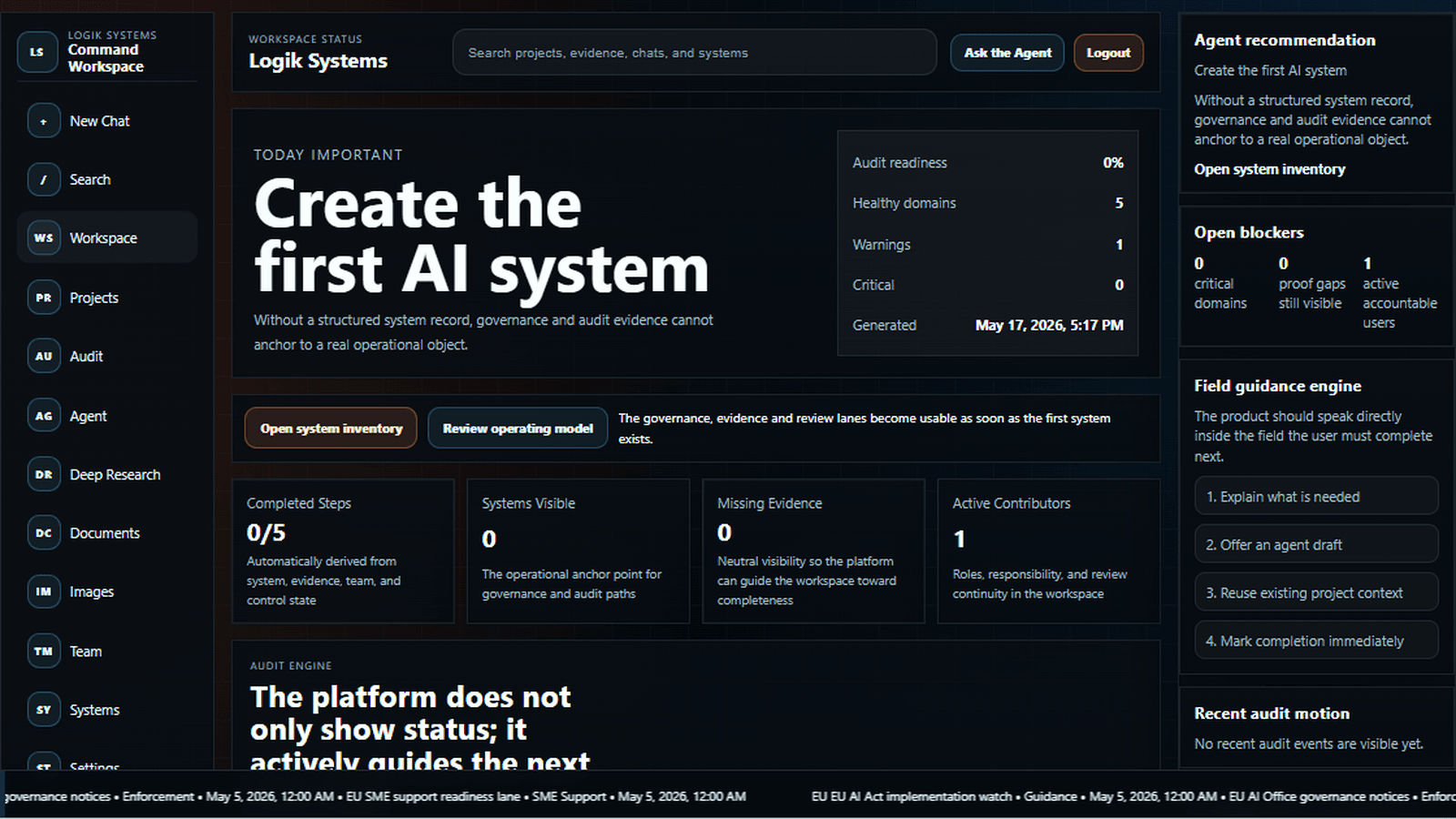Open Search in the sidebar

click(x=107, y=179)
